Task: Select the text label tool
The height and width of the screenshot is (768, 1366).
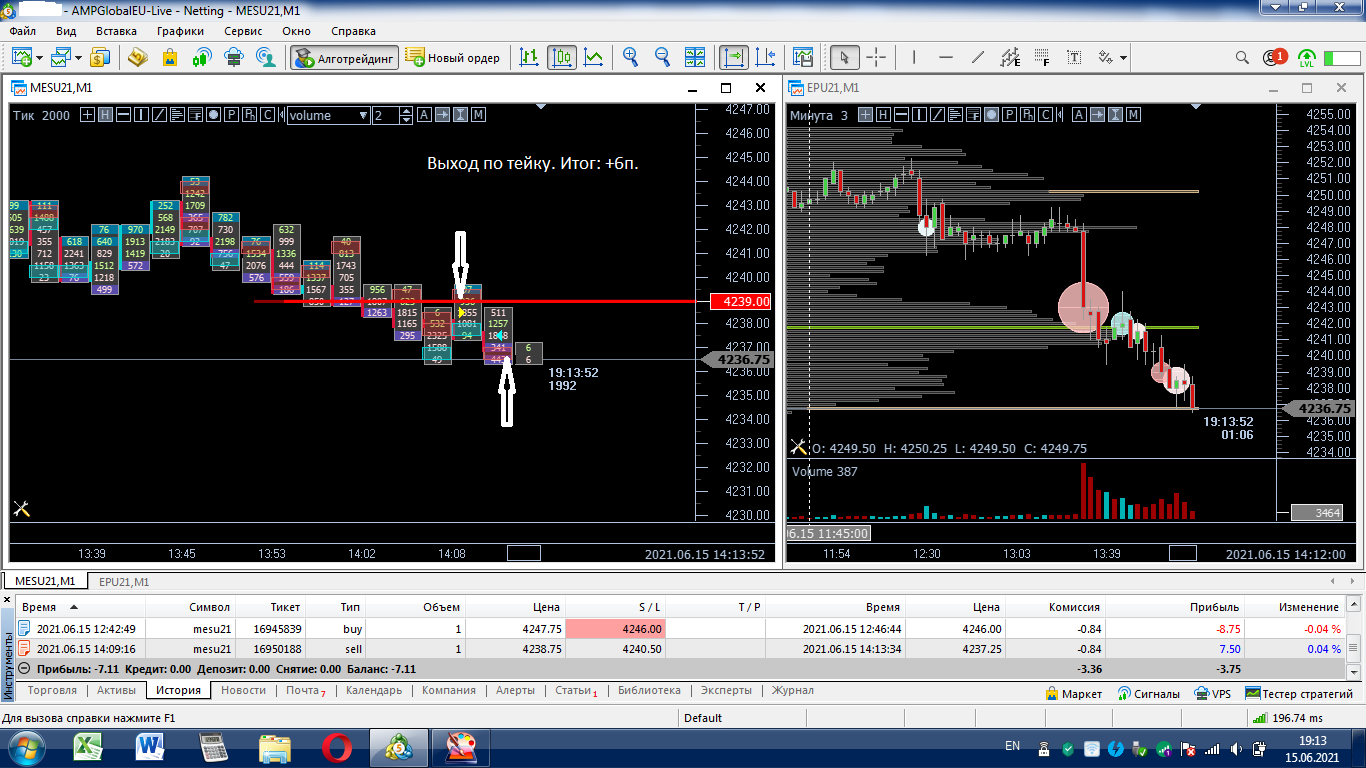Action: point(1074,57)
